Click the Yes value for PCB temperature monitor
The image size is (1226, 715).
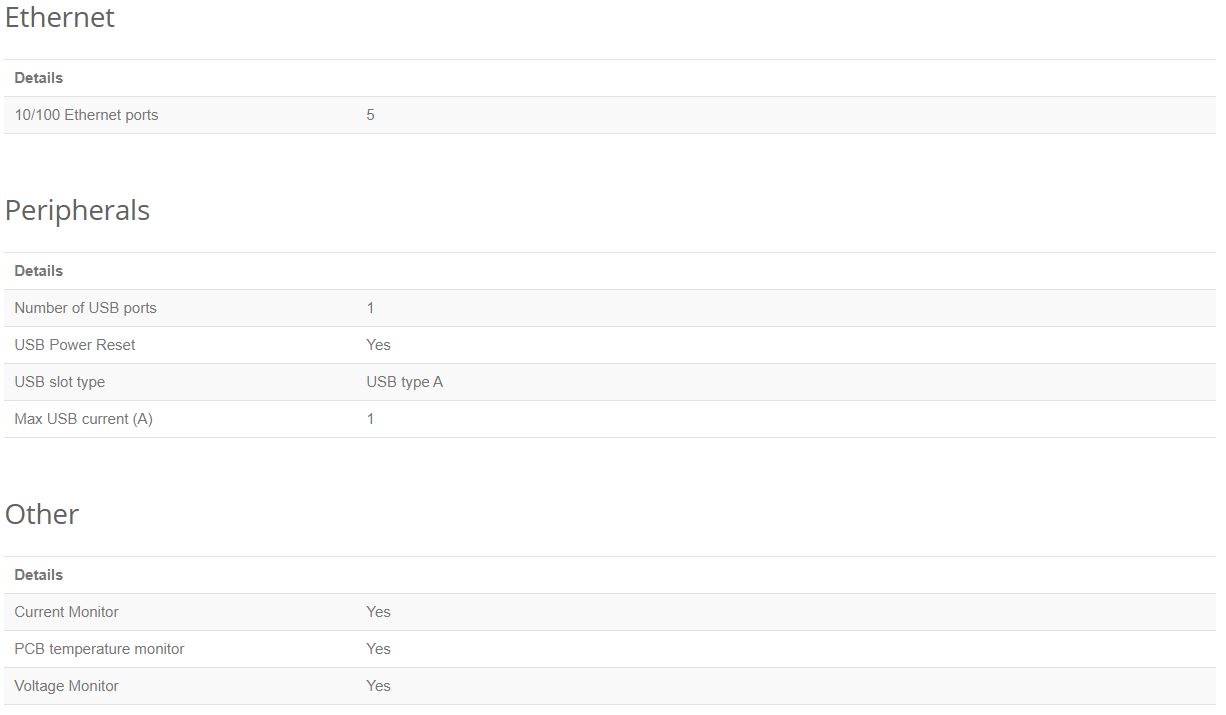click(378, 649)
